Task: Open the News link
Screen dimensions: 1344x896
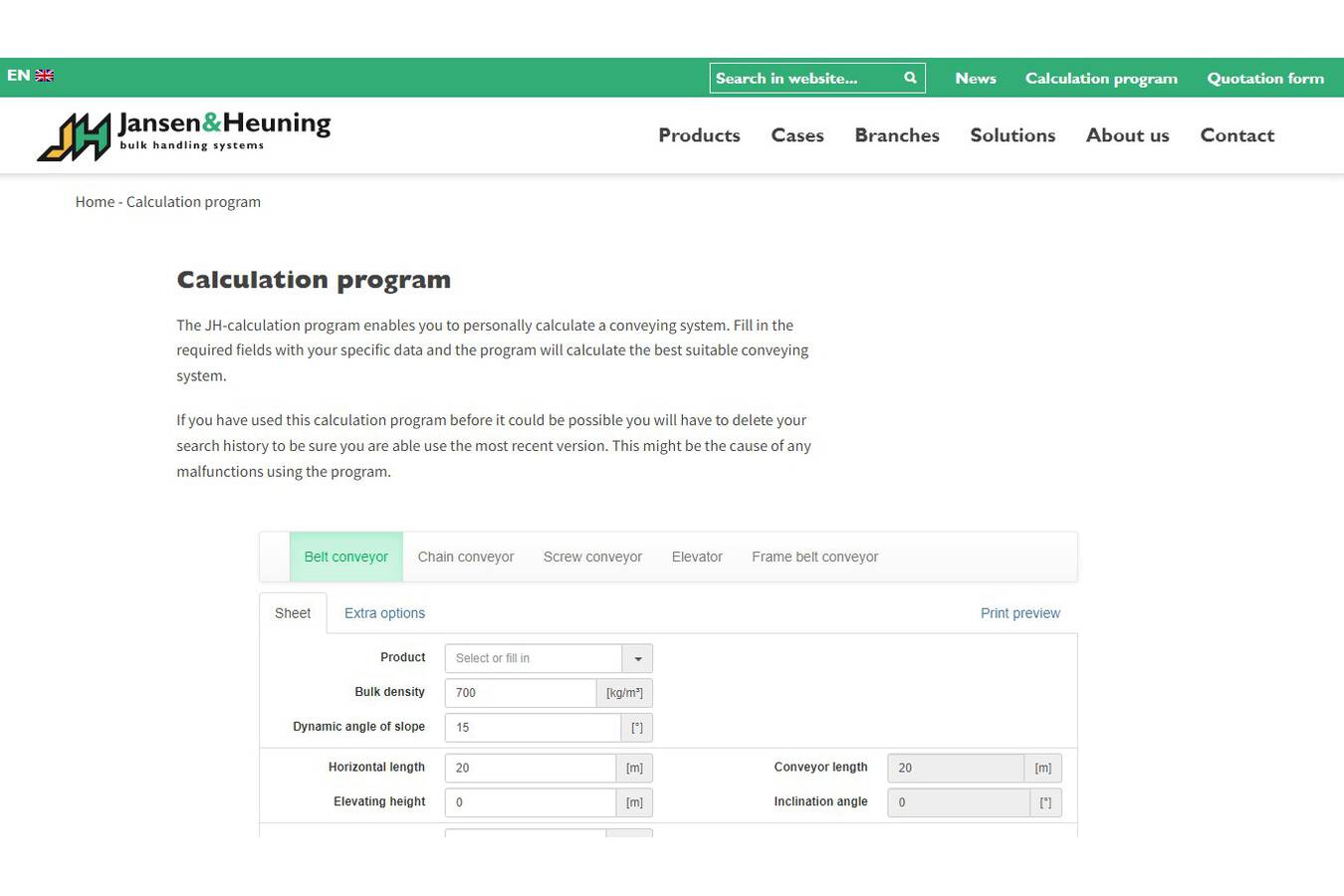Action: tap(975, 78)
